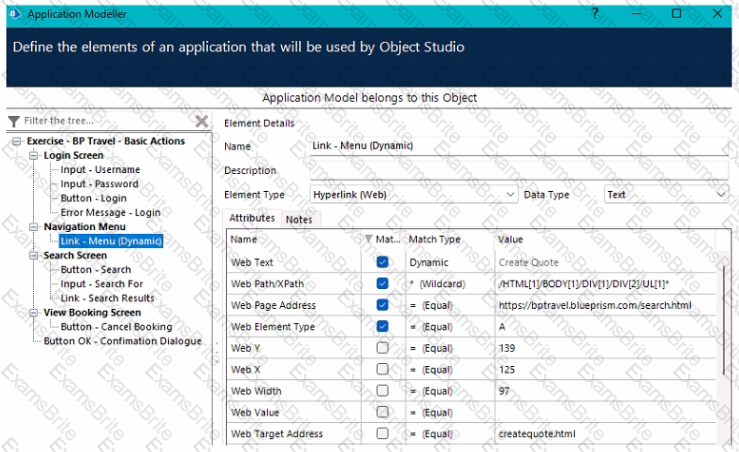Select the Attributes tab
This screenshot has width=739, height=452.
(252, 218)
